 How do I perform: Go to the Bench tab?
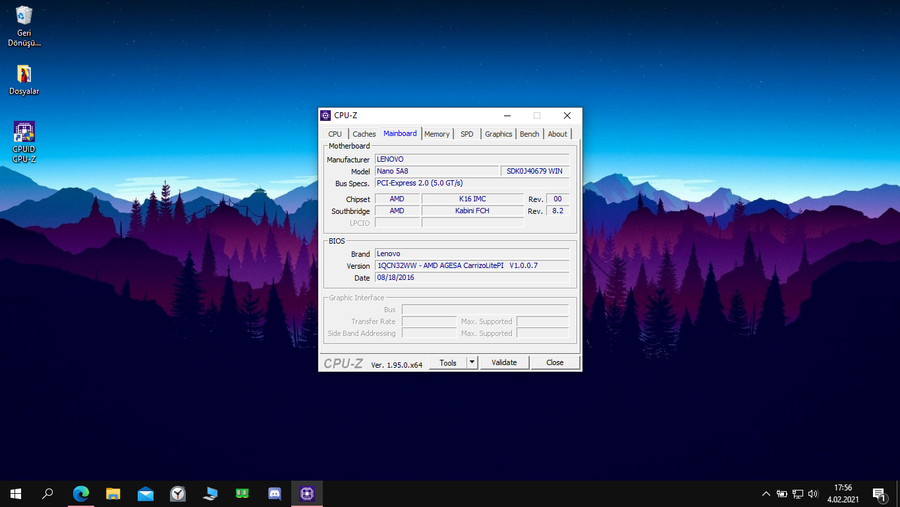(x=529, y=134)
